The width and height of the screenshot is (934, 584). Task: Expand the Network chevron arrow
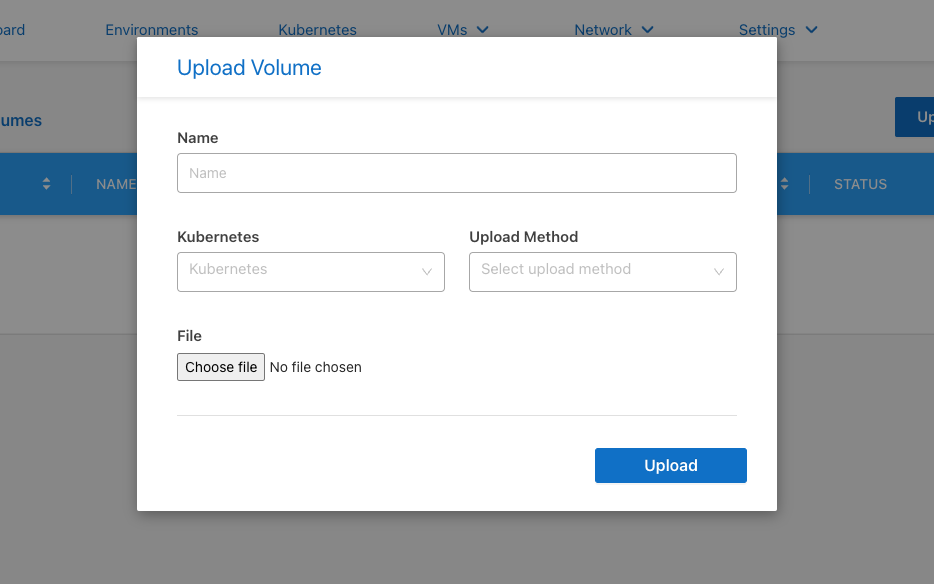point(647,30)
